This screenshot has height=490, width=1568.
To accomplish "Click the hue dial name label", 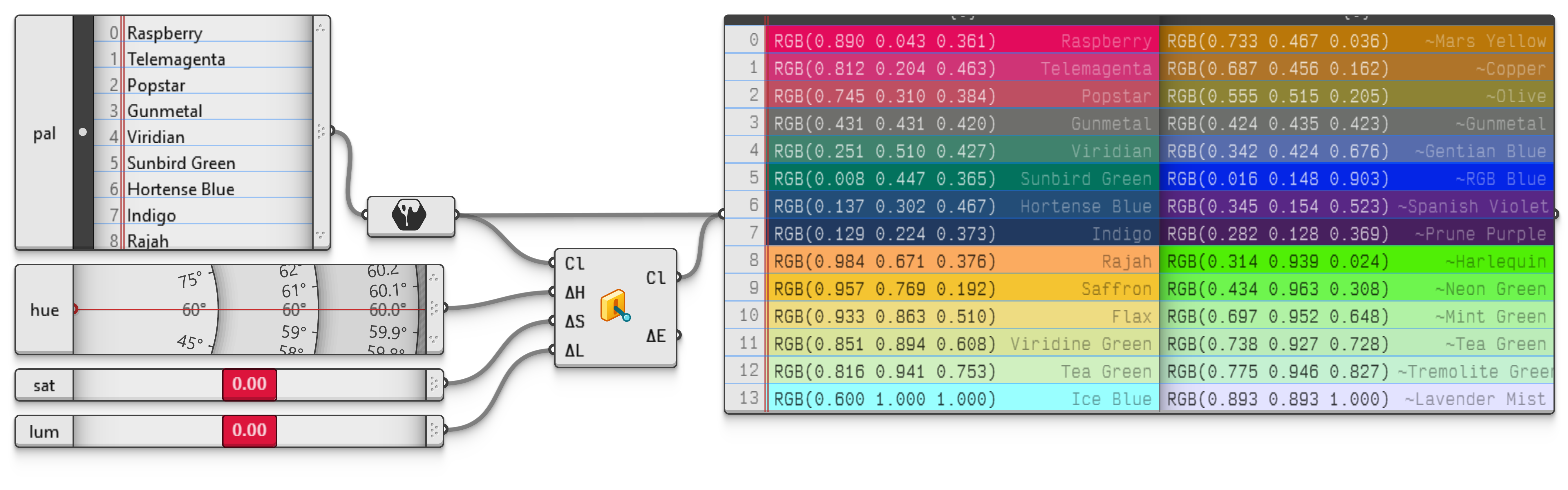I will point(44,310).
